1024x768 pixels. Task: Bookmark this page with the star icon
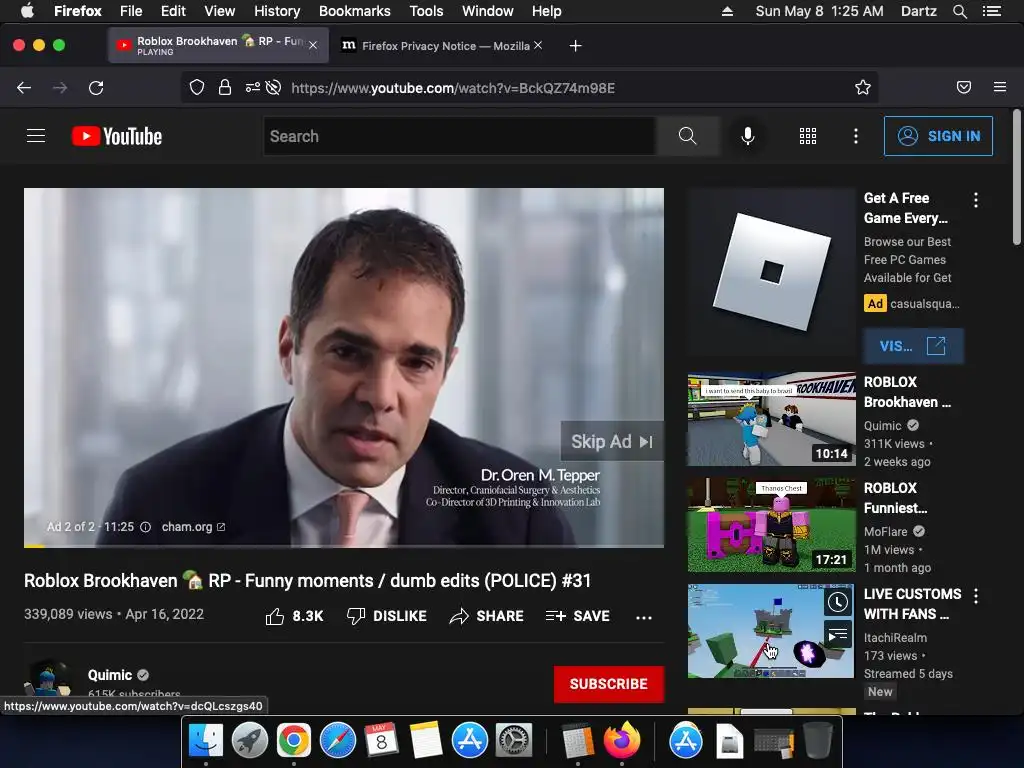pos(863,88)
